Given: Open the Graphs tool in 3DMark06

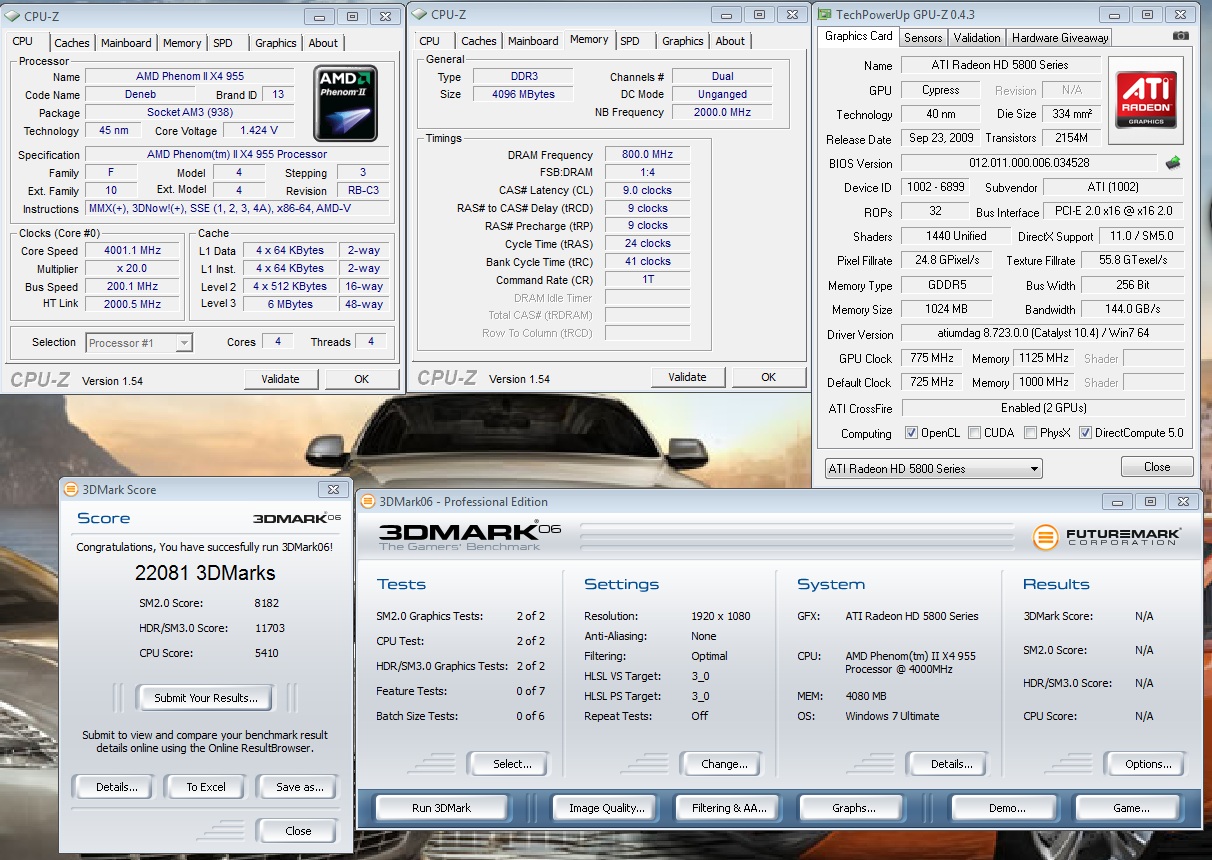Looking at the screenshot, I should click(x=854, y=808).
